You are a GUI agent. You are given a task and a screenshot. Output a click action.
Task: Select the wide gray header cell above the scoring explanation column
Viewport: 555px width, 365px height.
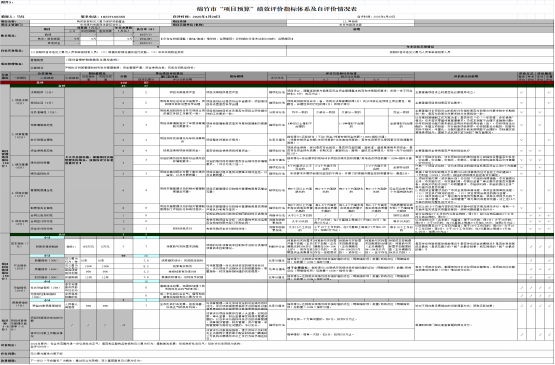[x=466, y=76]
